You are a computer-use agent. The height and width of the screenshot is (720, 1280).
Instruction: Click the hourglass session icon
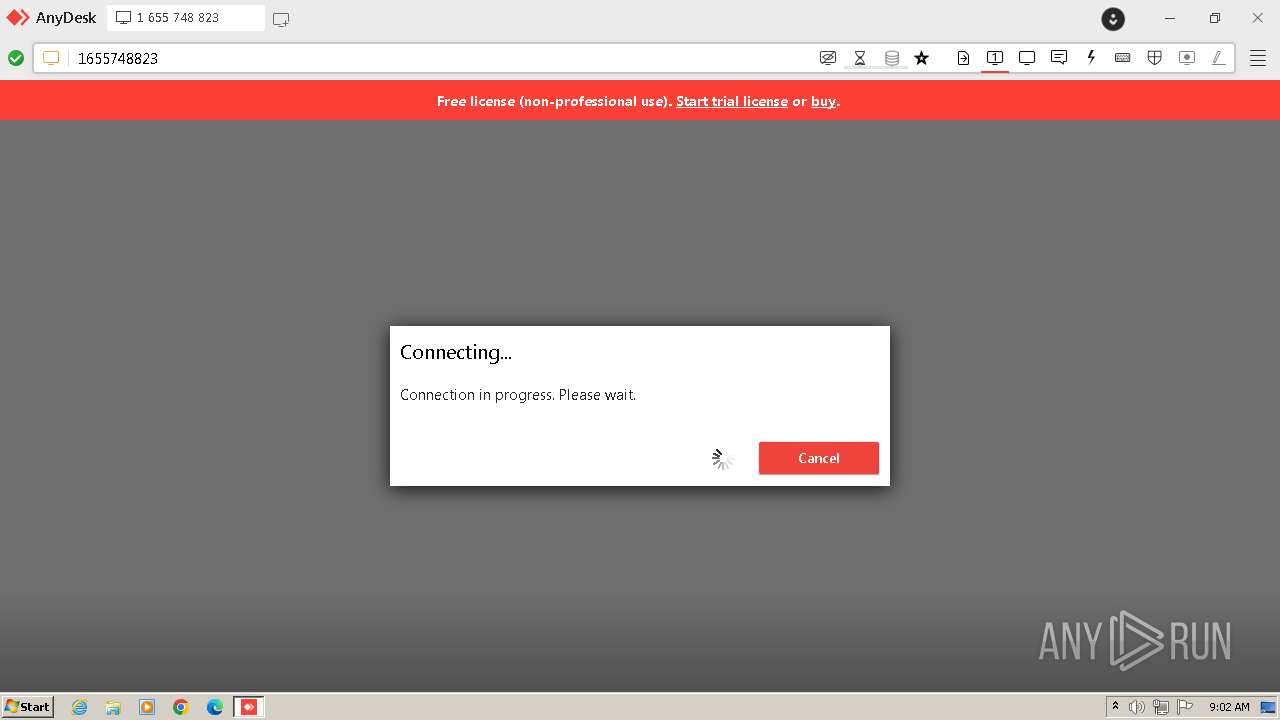pos(860,58)
